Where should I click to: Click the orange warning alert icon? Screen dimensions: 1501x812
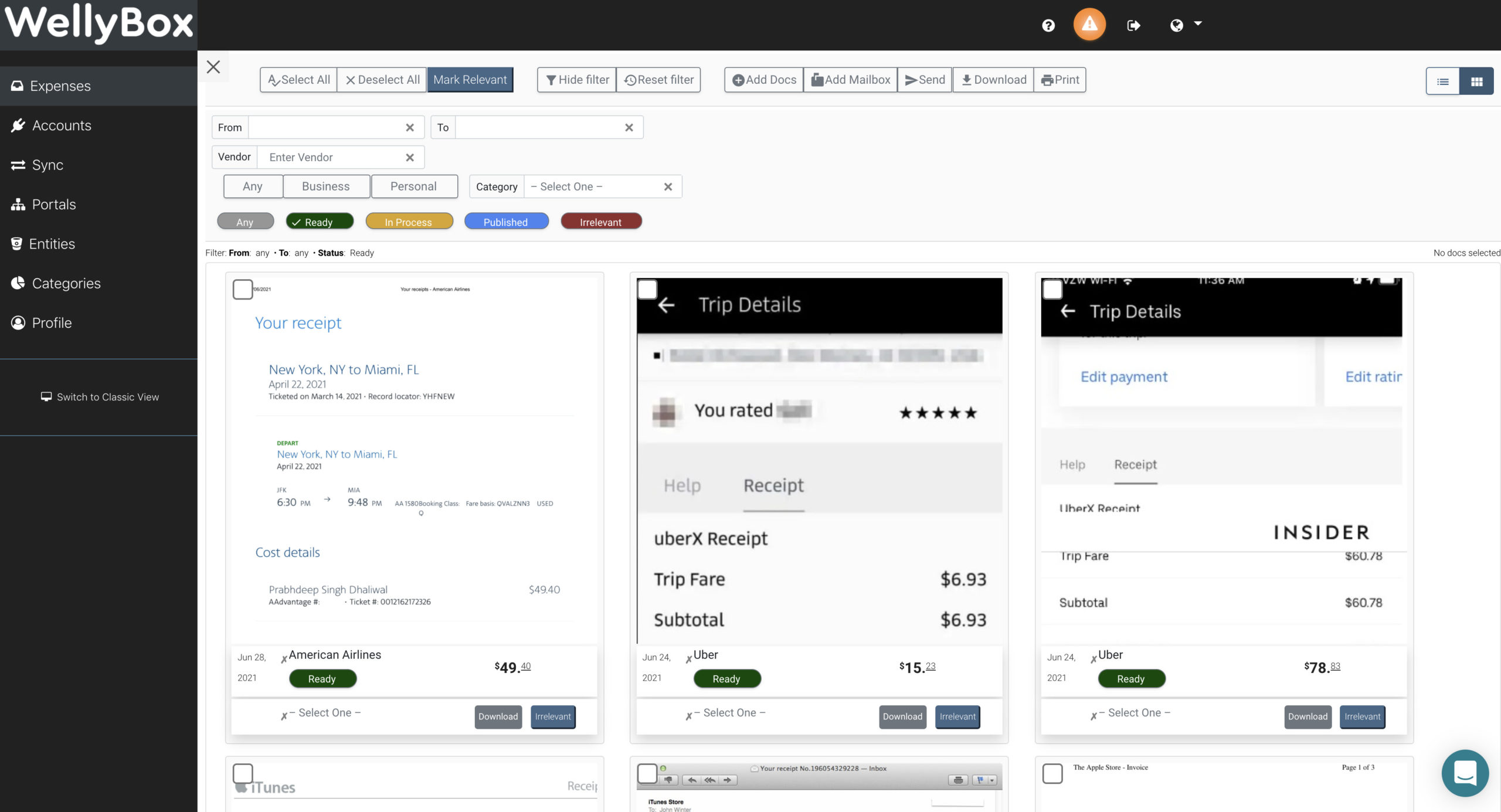[1089, 25]
